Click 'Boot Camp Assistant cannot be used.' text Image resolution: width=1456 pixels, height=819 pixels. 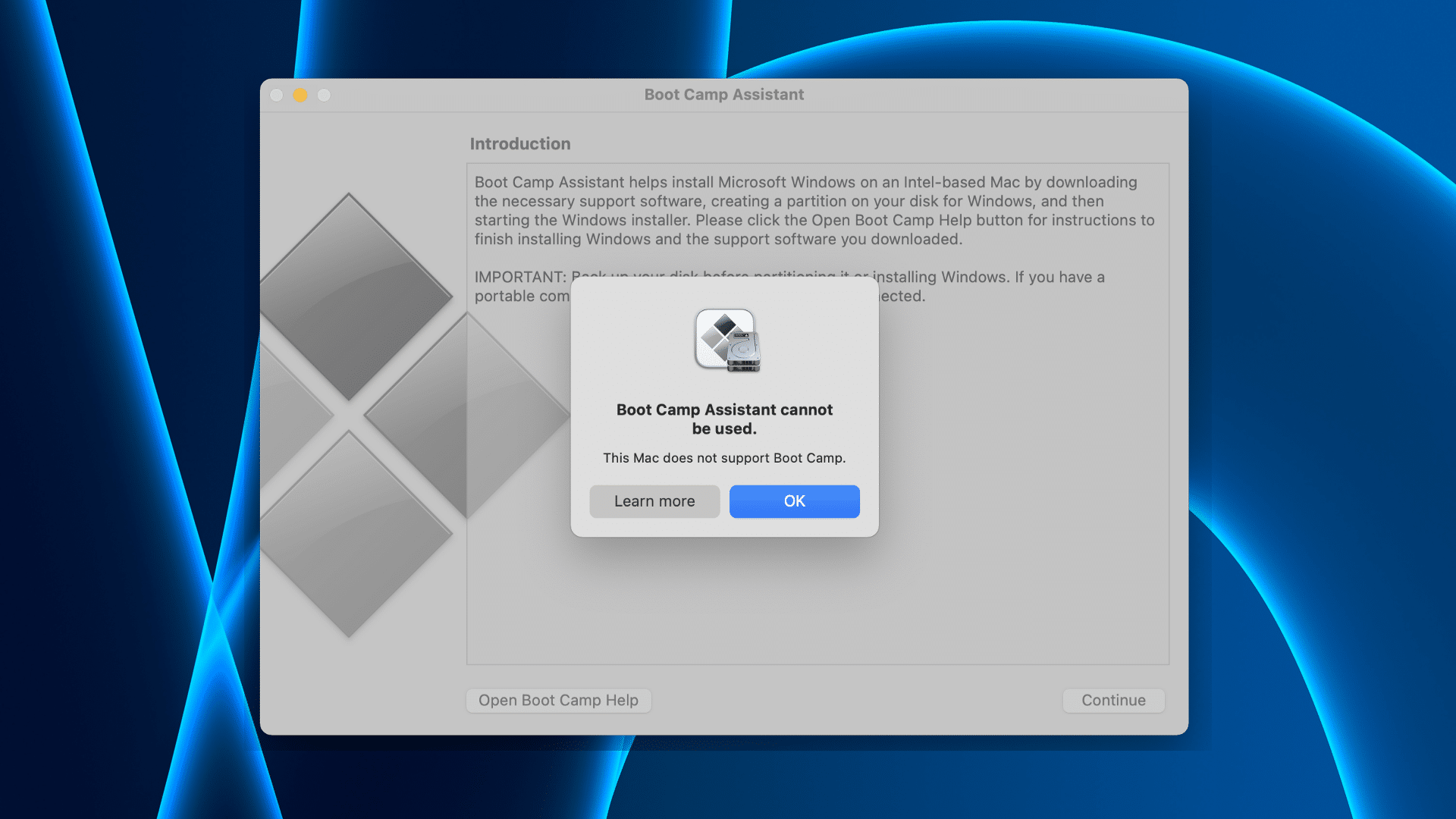[x=724, y=419]
